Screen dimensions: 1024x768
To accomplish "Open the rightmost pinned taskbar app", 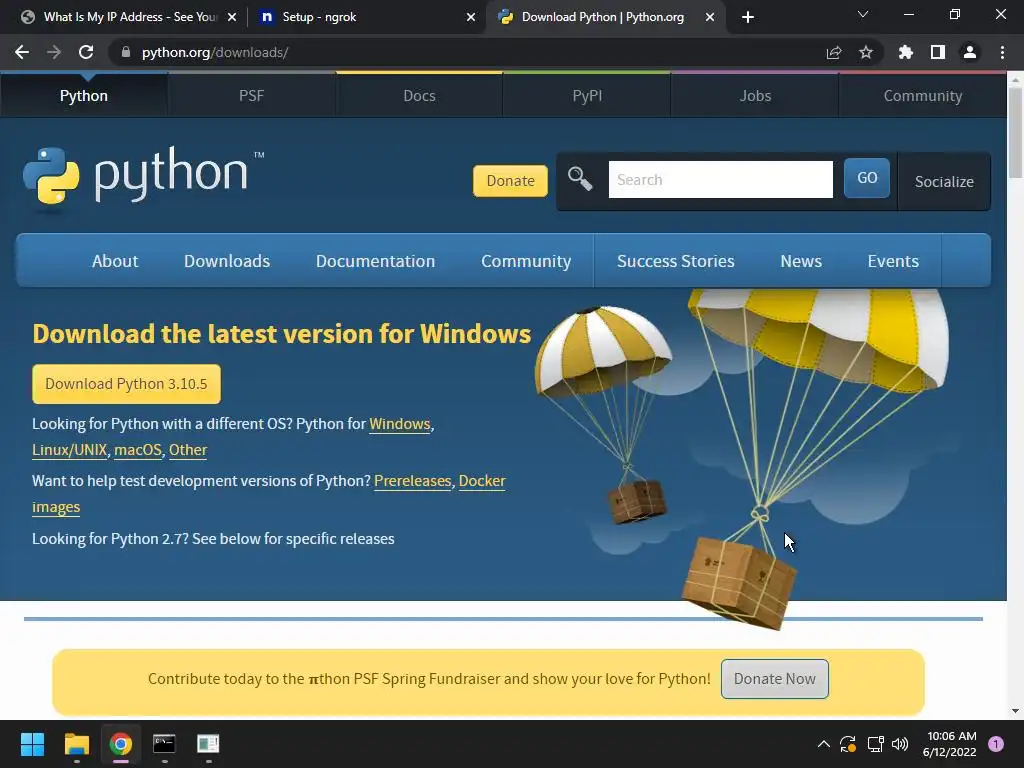I will 208,744.
